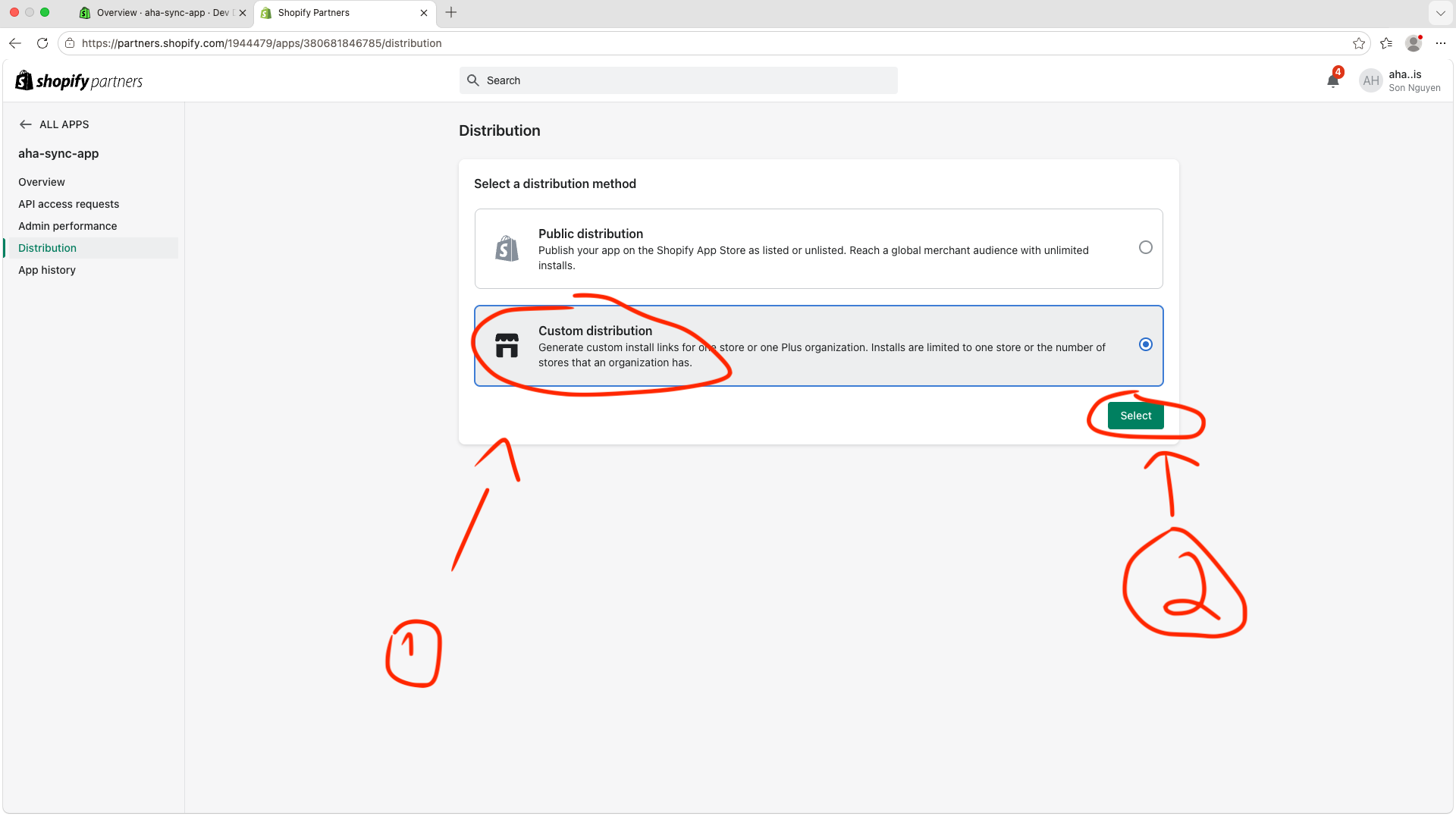Click the Son Nguyen name text

1414,88
